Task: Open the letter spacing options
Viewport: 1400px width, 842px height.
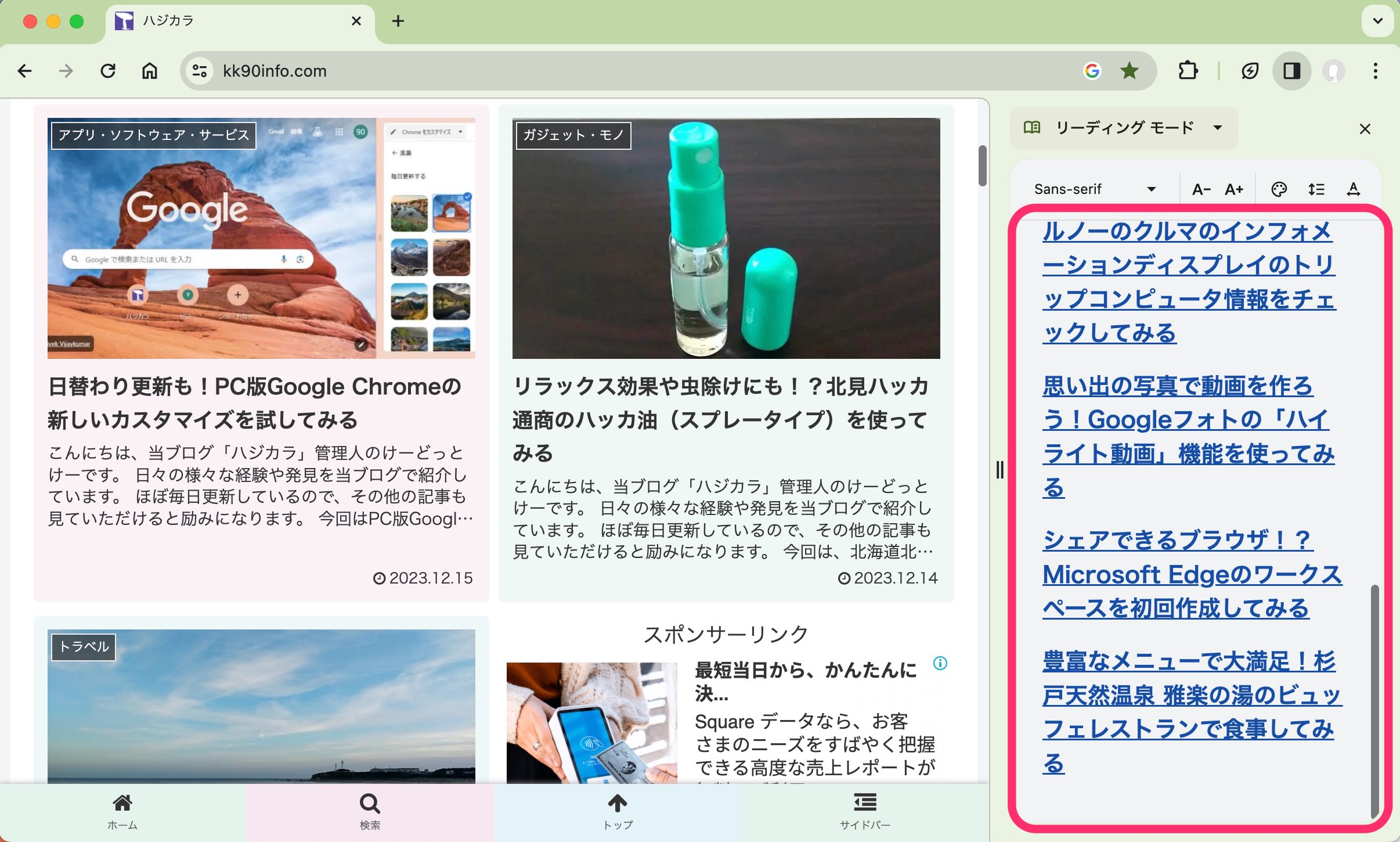Action: pyautogui.click(x=1354, y=189)
